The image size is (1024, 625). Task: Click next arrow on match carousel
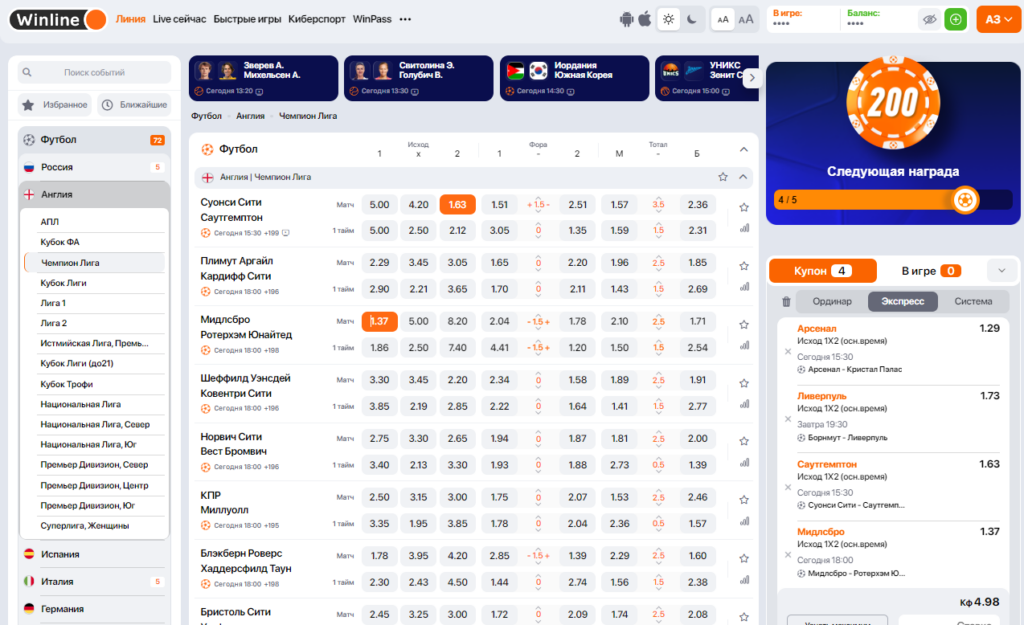tap(752, 78)
